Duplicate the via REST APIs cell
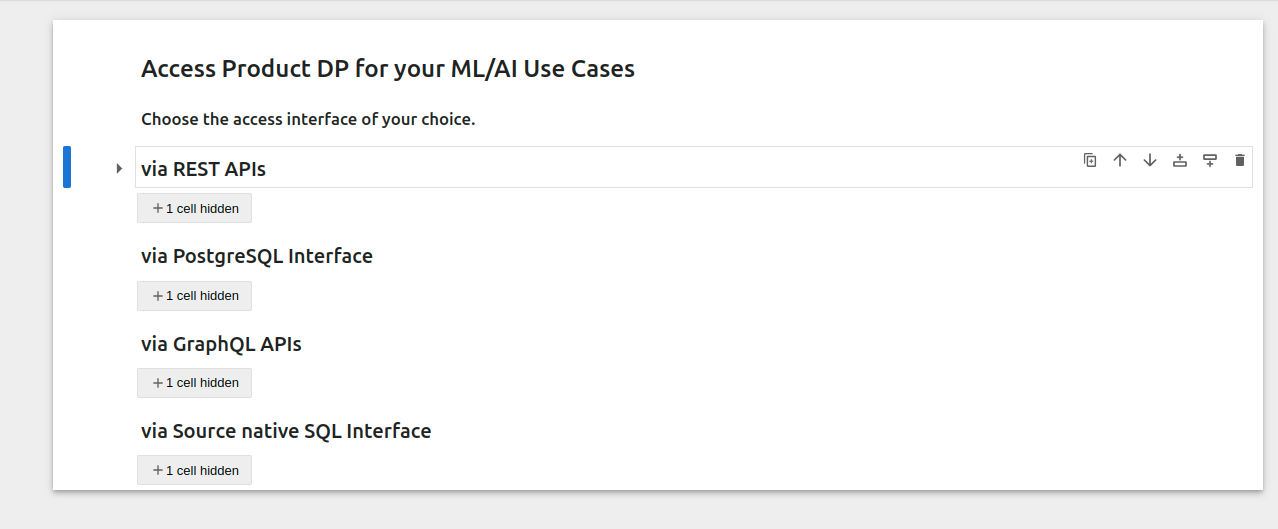1278x529 pixels. coord(1090,160)
